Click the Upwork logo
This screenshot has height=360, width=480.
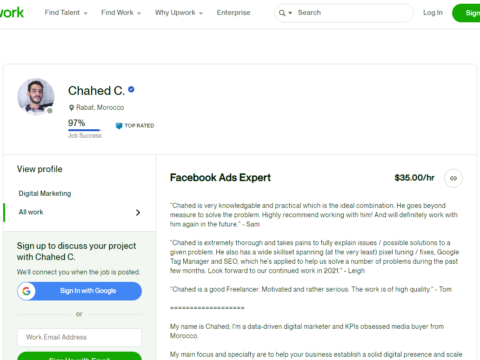(x=11, y=13)
